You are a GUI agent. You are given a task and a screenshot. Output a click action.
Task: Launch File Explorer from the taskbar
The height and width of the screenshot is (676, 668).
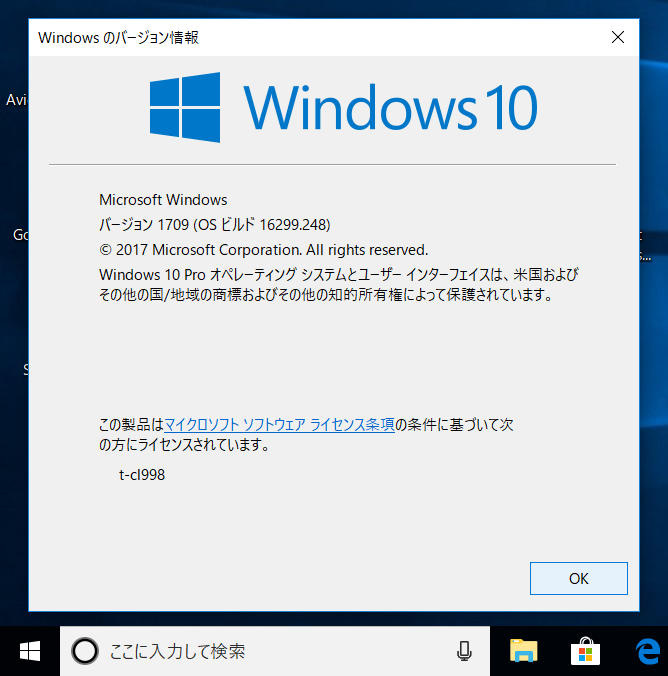[524, 652]
